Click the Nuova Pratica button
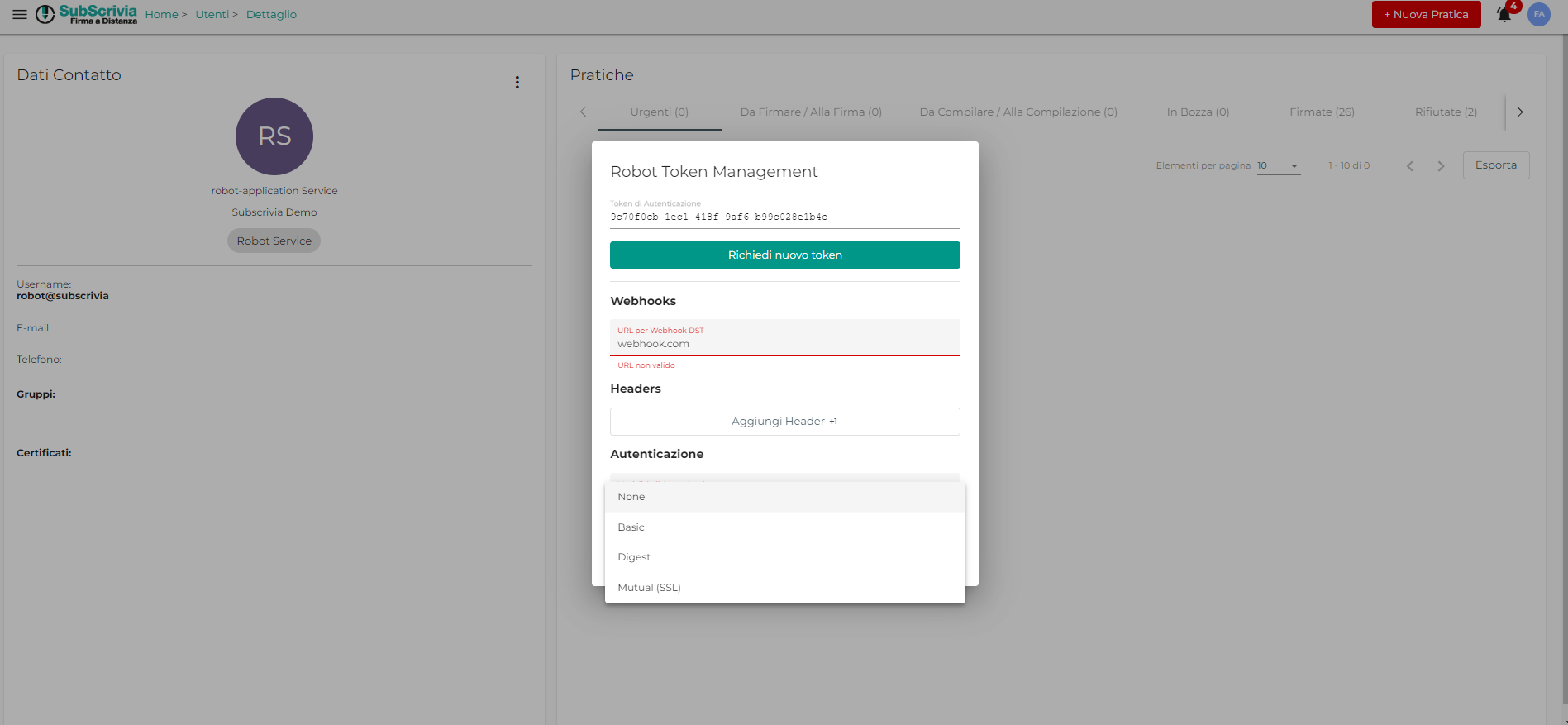The image size is (1568, 725). (1426, 15)
